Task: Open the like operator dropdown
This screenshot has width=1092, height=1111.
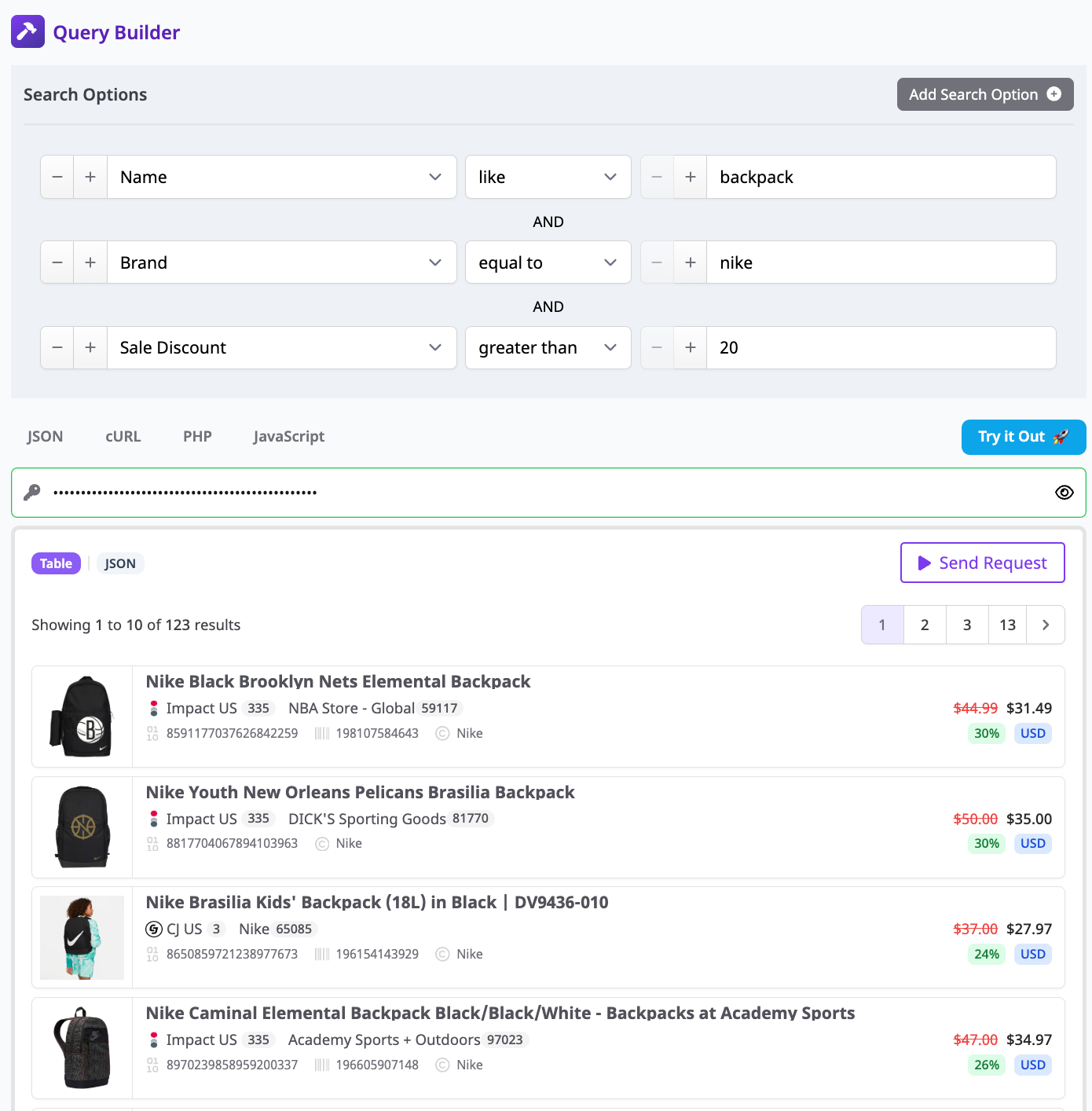Action: tap(548, 177)
